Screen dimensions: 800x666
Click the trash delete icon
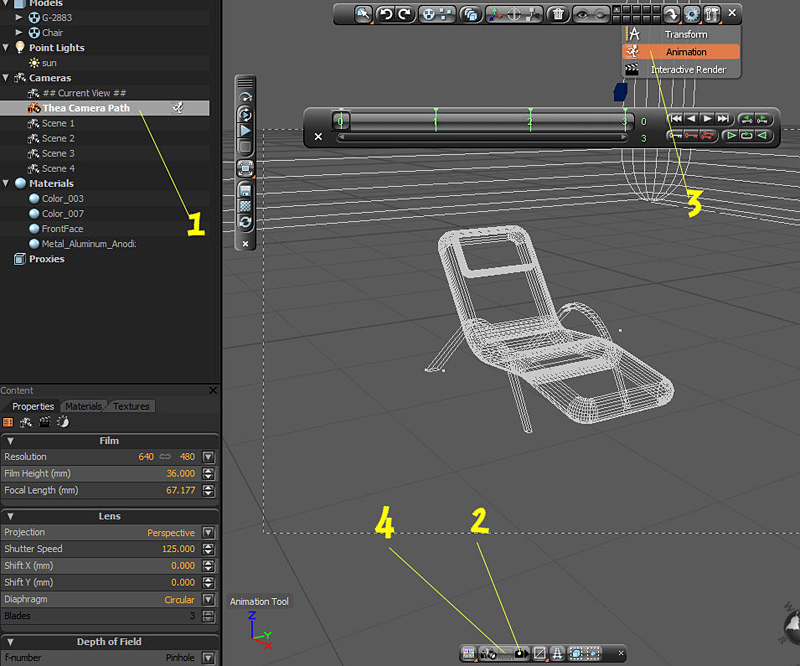[558, 14]
